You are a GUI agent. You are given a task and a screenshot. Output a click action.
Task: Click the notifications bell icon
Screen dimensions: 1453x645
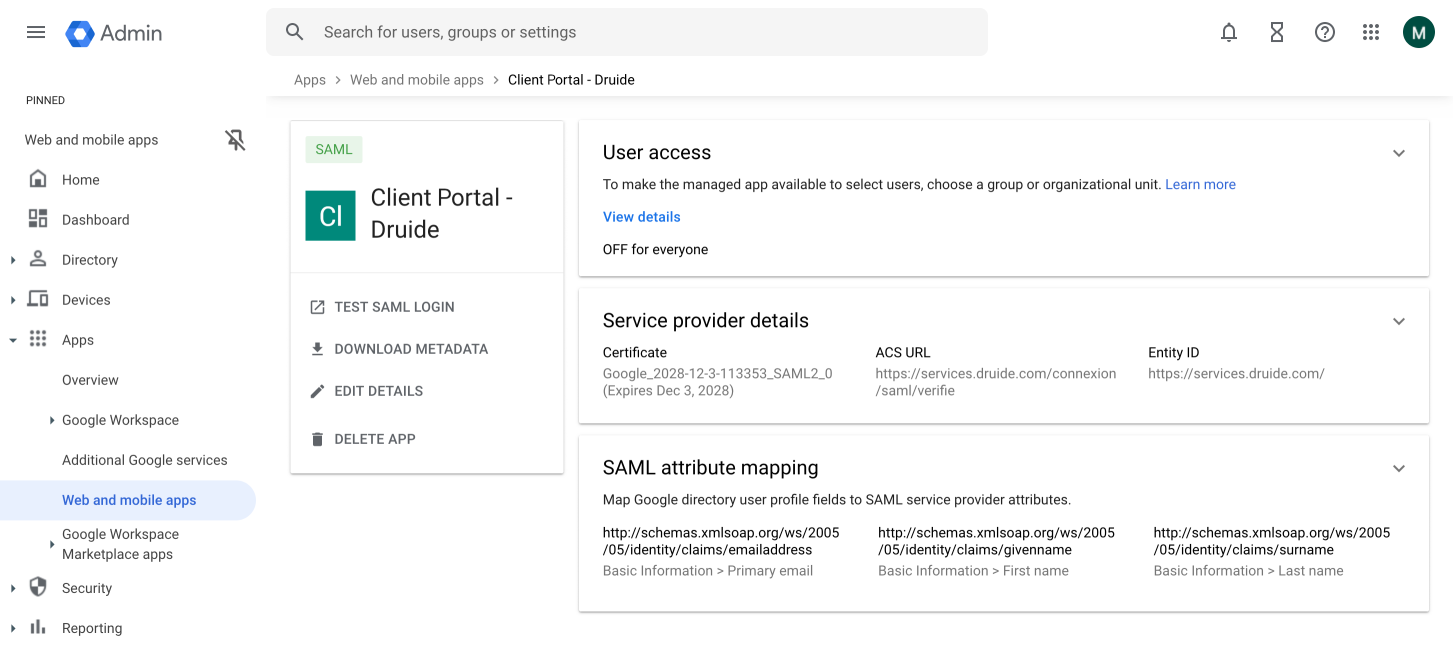(x=1229, y=32)
